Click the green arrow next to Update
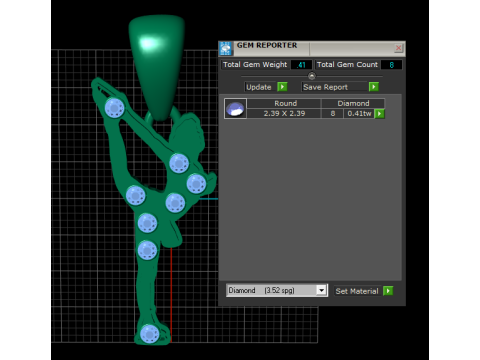 coord(282,87)
